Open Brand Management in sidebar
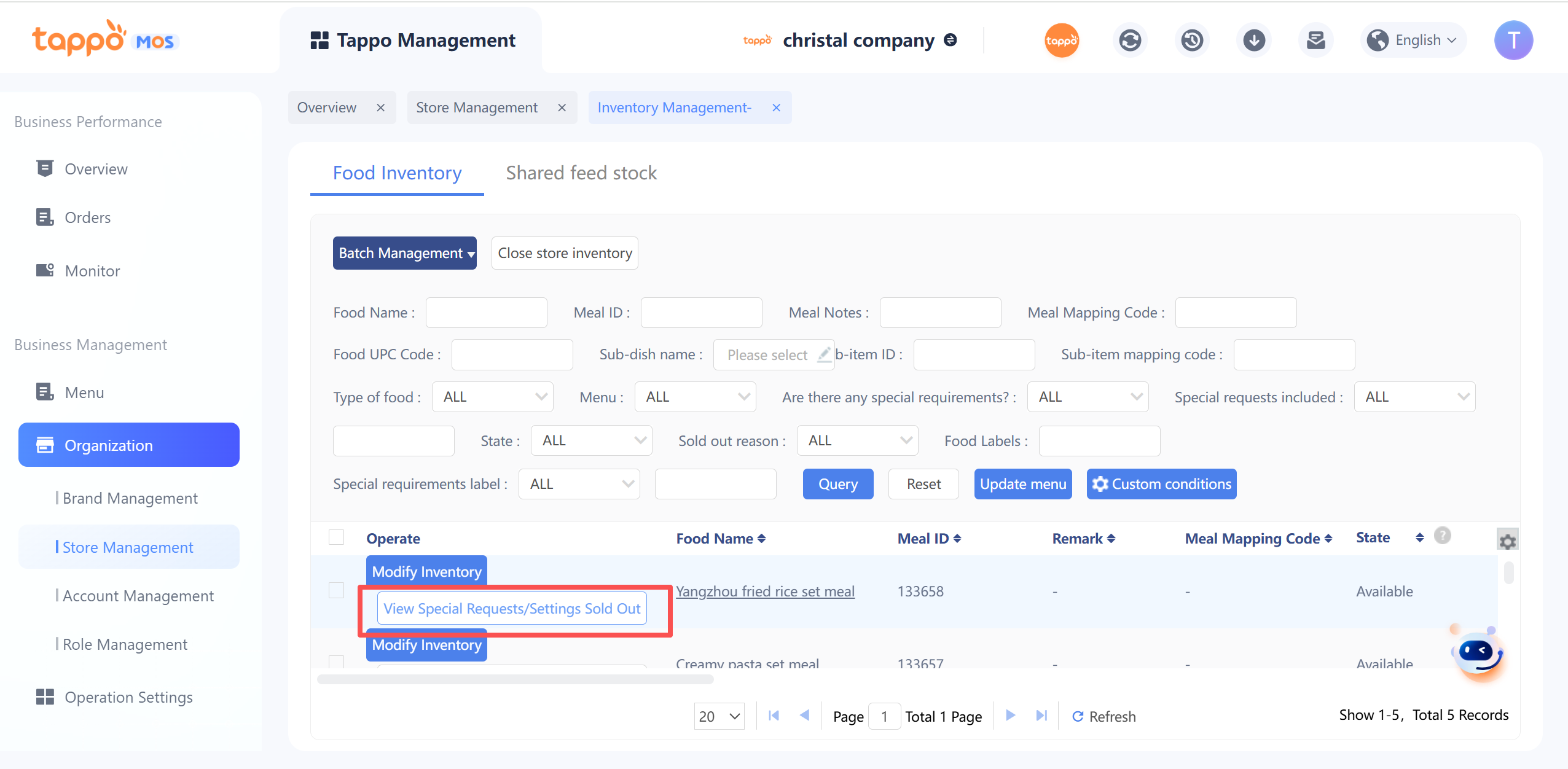Screen dimensions: 1568x769 pos(130,498)
